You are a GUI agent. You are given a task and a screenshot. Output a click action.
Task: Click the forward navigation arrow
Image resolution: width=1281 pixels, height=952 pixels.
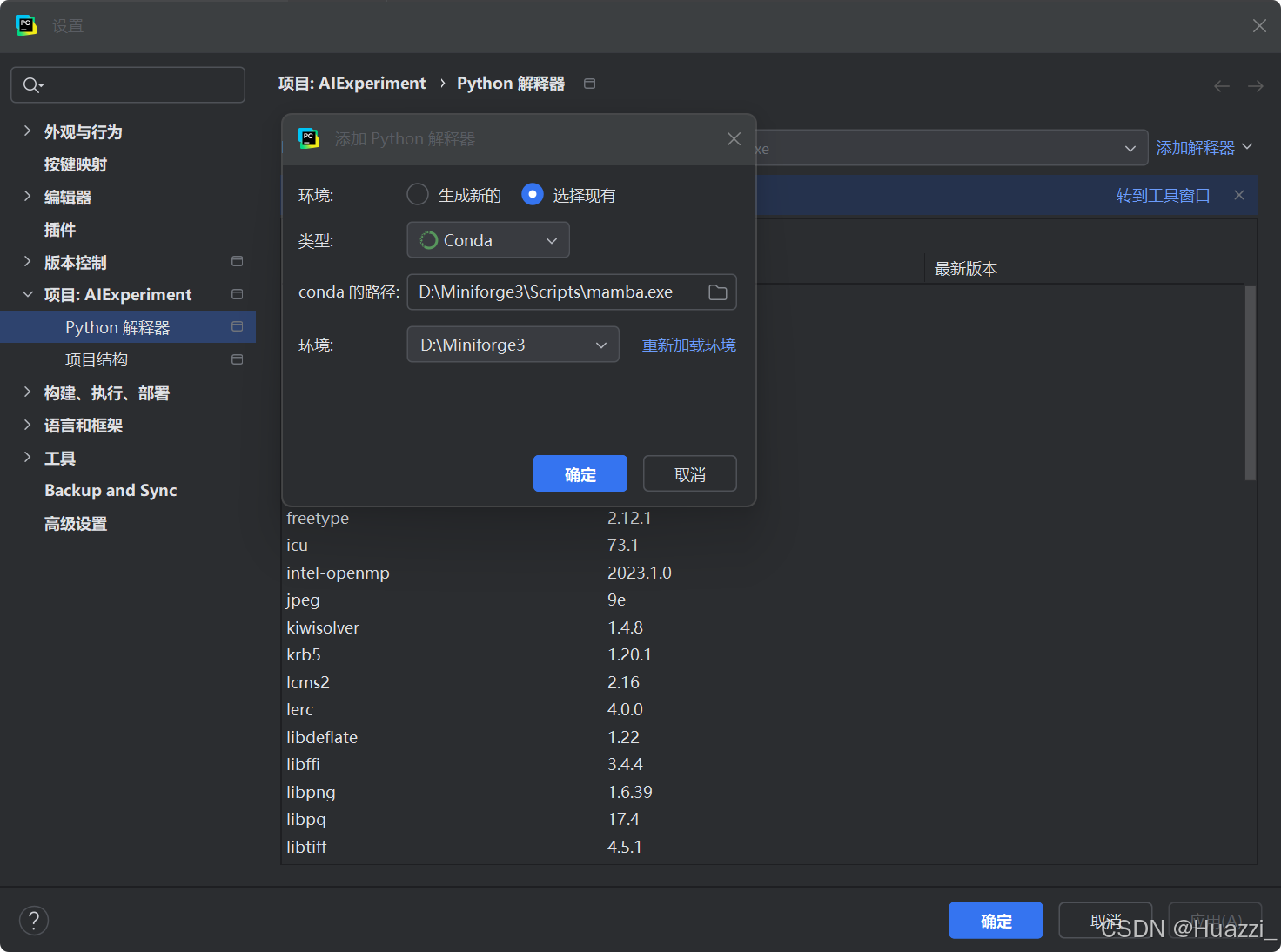(x=1256, y=86)
